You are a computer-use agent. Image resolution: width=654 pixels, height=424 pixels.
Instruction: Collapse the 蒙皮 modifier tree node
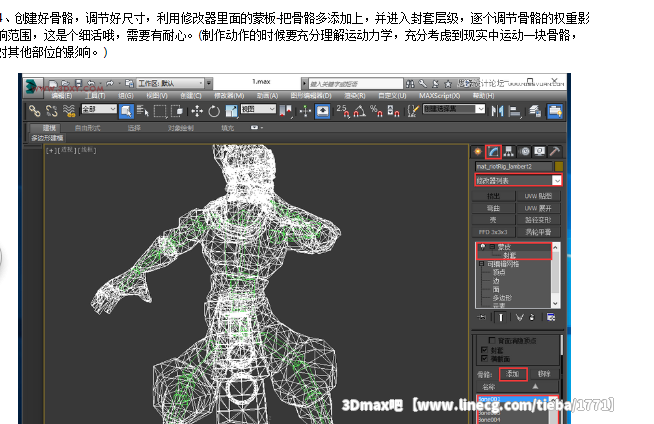pos(492,247)
